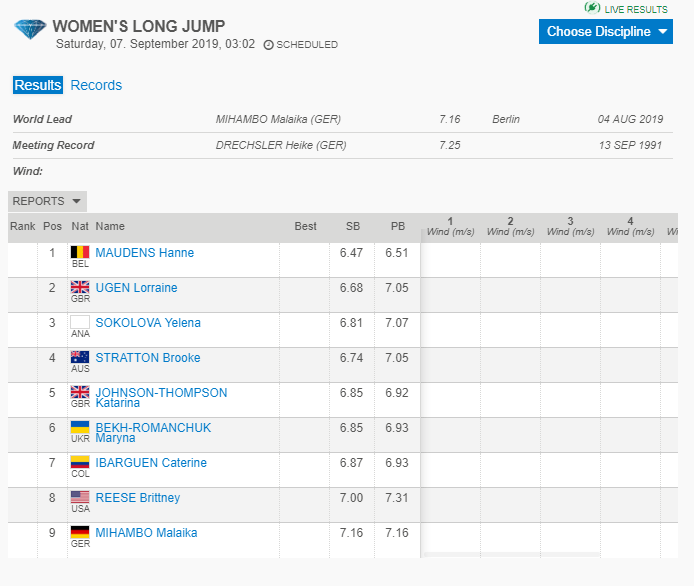This screenshot has width=694, height=586.
Task: Select the Results tab
Action: coord(37,85)
